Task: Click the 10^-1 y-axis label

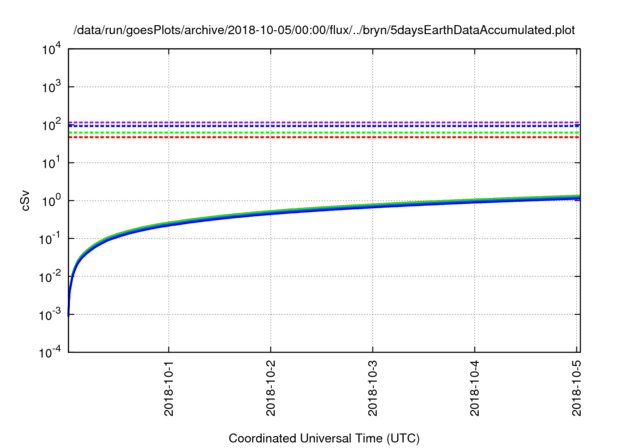Action: 50,238
